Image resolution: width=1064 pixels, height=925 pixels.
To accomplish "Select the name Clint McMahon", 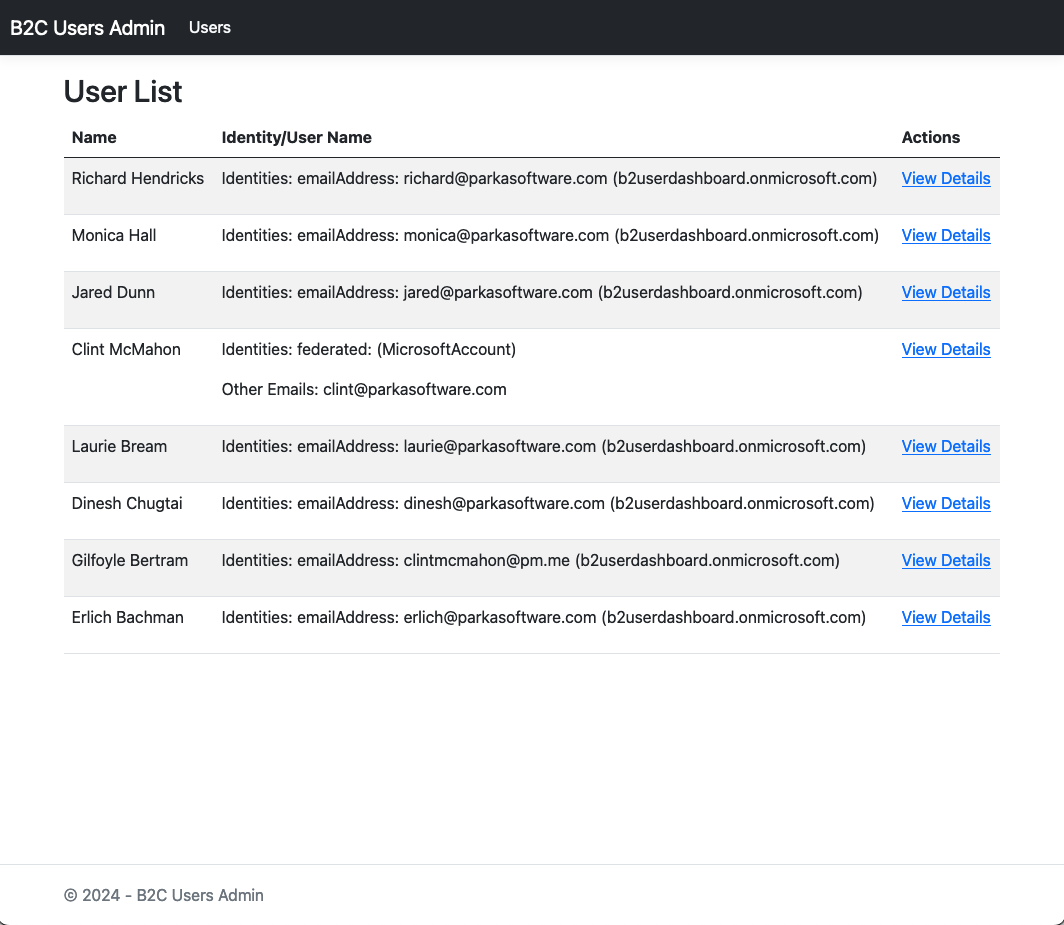I will click(126, 350).
